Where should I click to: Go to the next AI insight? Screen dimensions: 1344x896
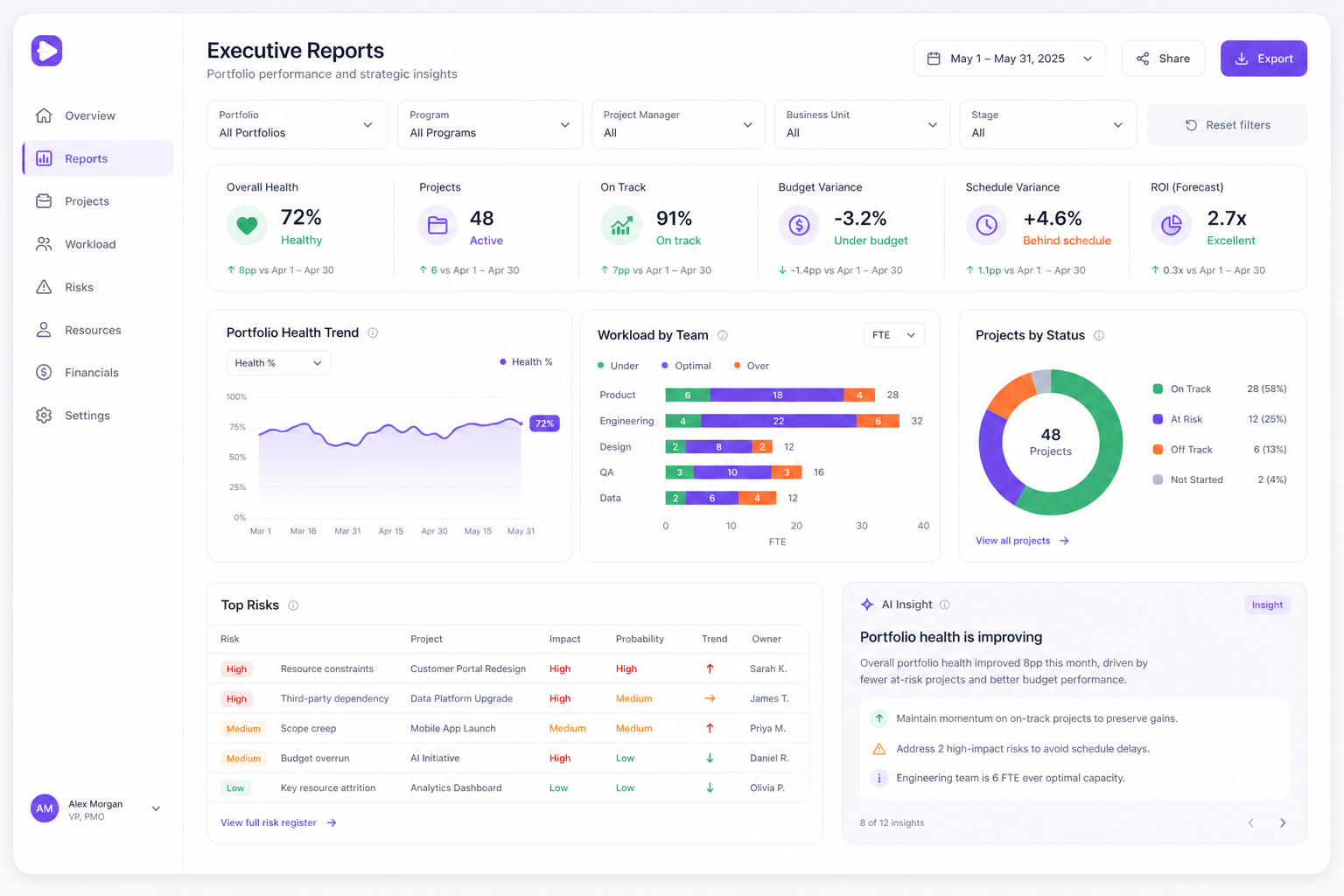(x=1283, y=822)
